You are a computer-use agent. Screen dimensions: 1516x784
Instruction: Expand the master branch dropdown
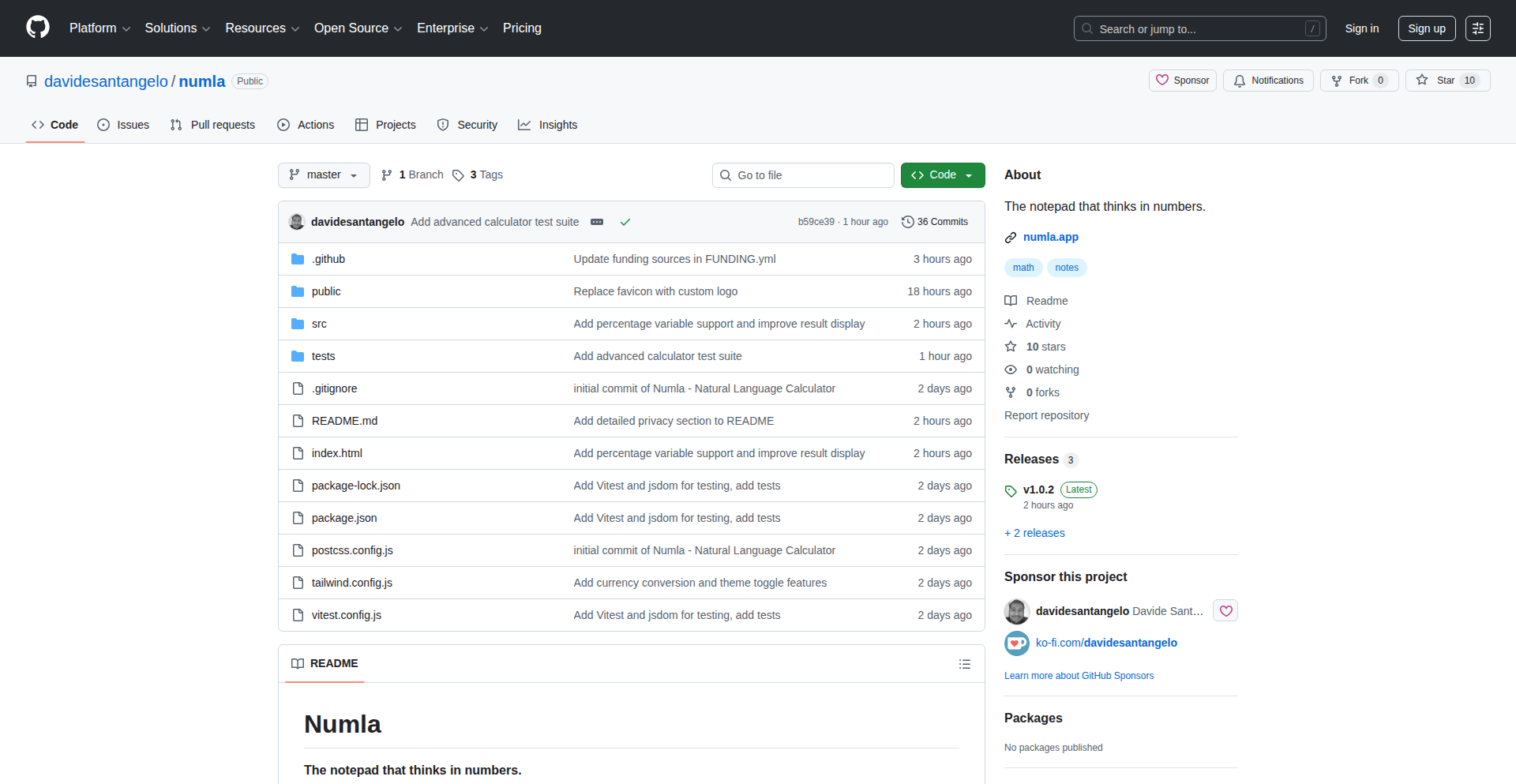point(324,175)
